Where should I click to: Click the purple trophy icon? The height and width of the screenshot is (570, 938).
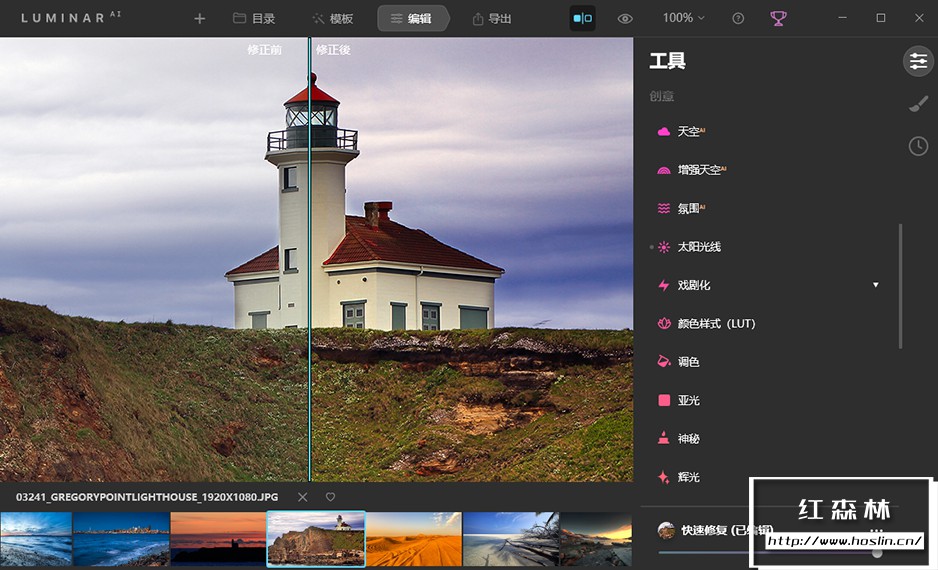pos(778,19)
